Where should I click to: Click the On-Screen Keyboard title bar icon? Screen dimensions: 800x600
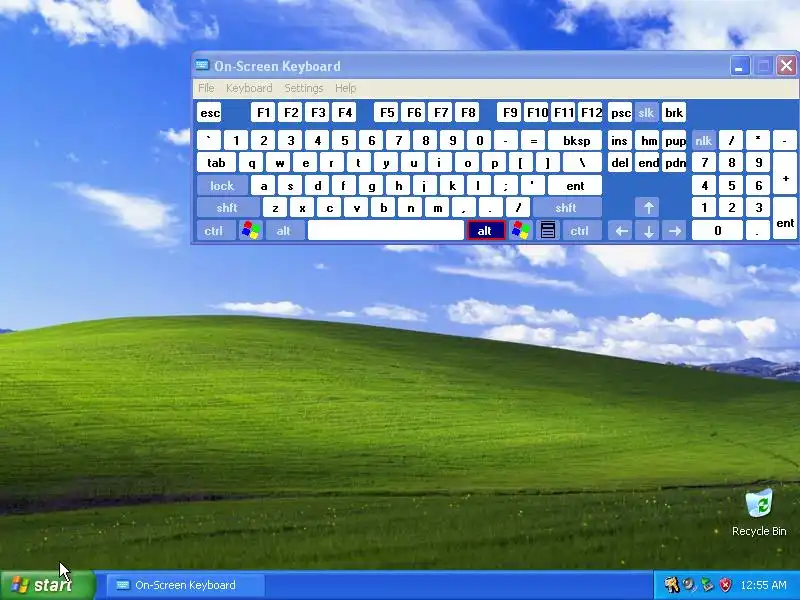click(203, 65)
